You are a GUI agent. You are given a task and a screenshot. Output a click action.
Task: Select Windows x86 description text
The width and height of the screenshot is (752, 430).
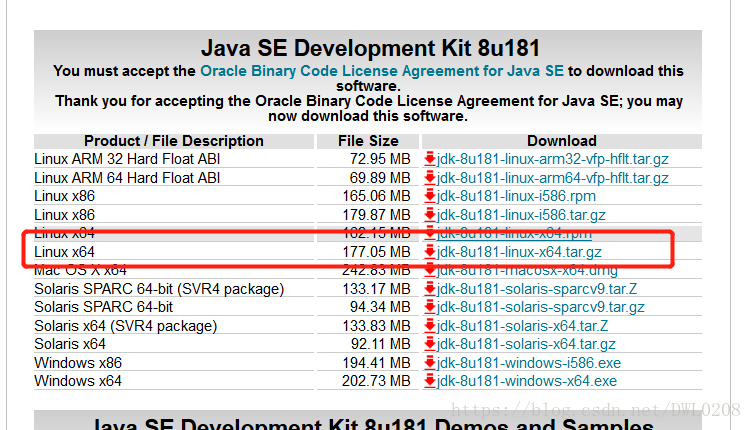[x=78, y=363]
